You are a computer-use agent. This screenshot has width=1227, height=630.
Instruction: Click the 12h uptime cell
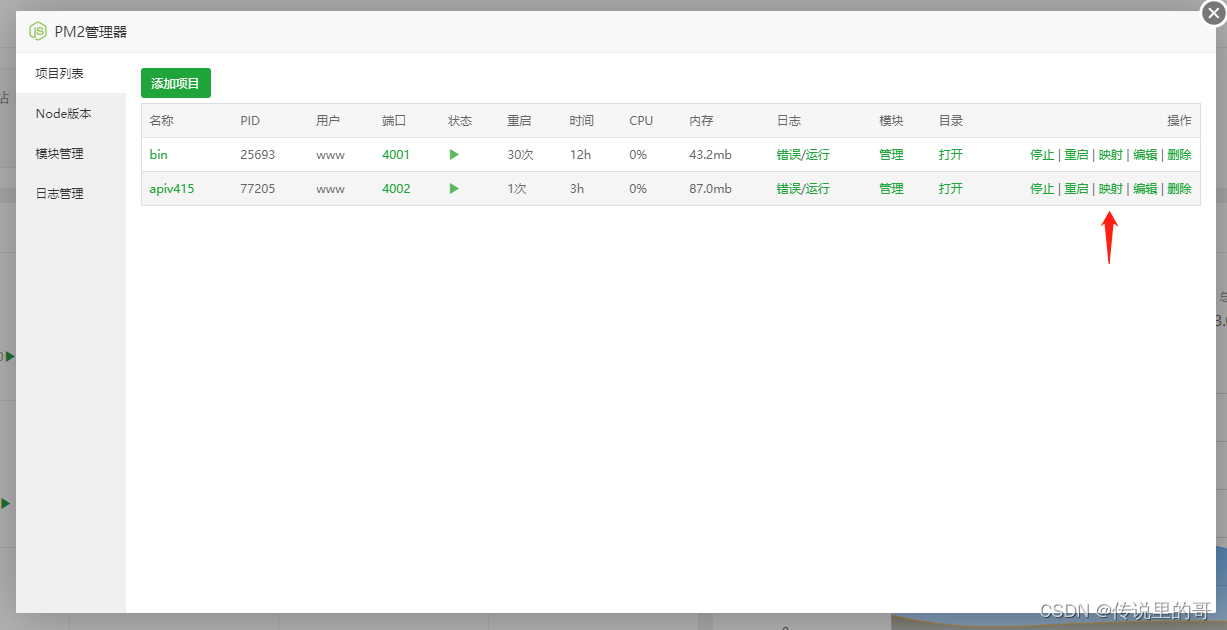click(x=579, y=155)
